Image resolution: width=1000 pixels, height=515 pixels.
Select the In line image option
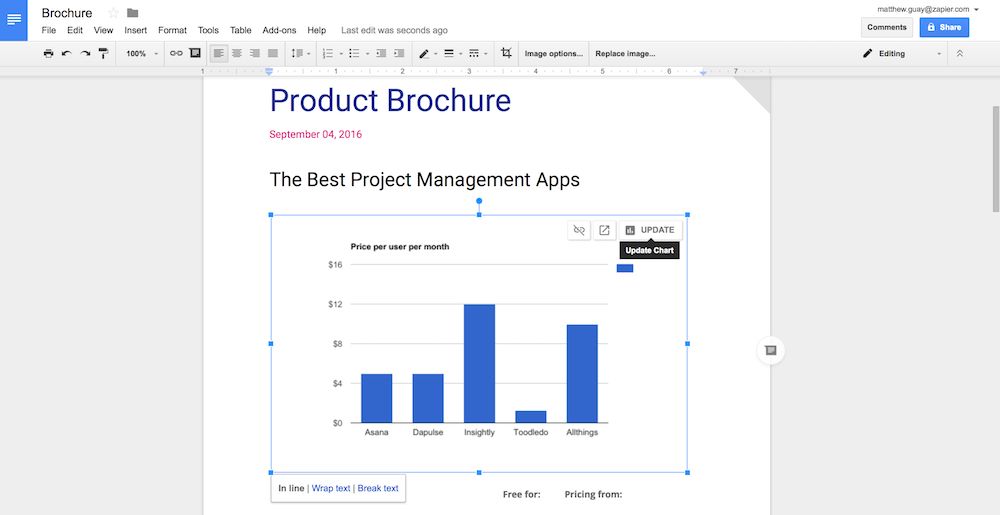click(291, 488)
